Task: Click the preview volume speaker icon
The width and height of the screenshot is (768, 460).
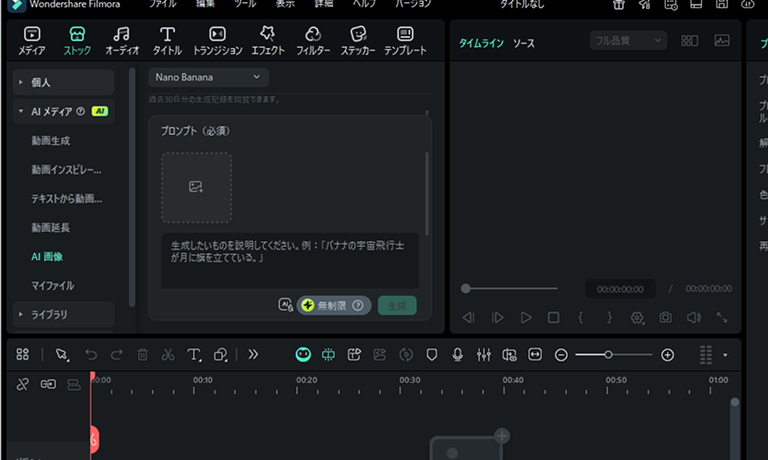Action: pyautogui.click(x=693, y=317)
